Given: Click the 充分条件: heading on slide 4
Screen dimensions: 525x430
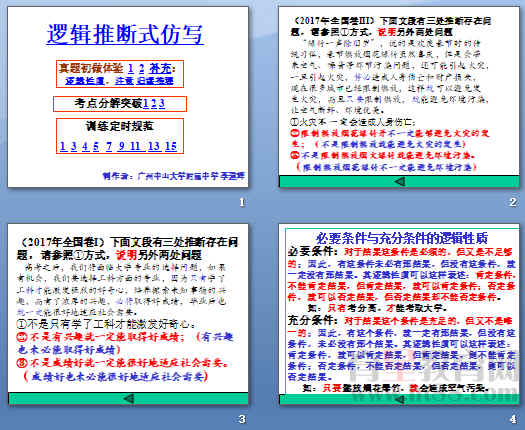Looking at the screenshot, I should 313,320.
